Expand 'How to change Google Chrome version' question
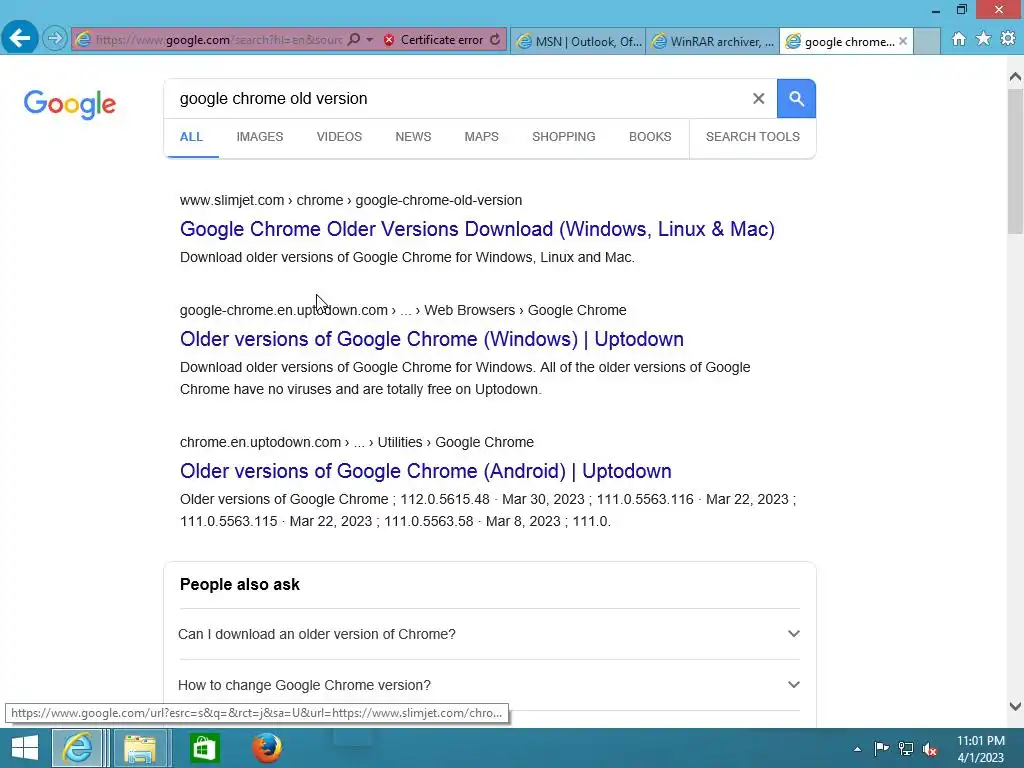Image resolution: width=1024 pixels, height=768 pixels. [489, 685]
